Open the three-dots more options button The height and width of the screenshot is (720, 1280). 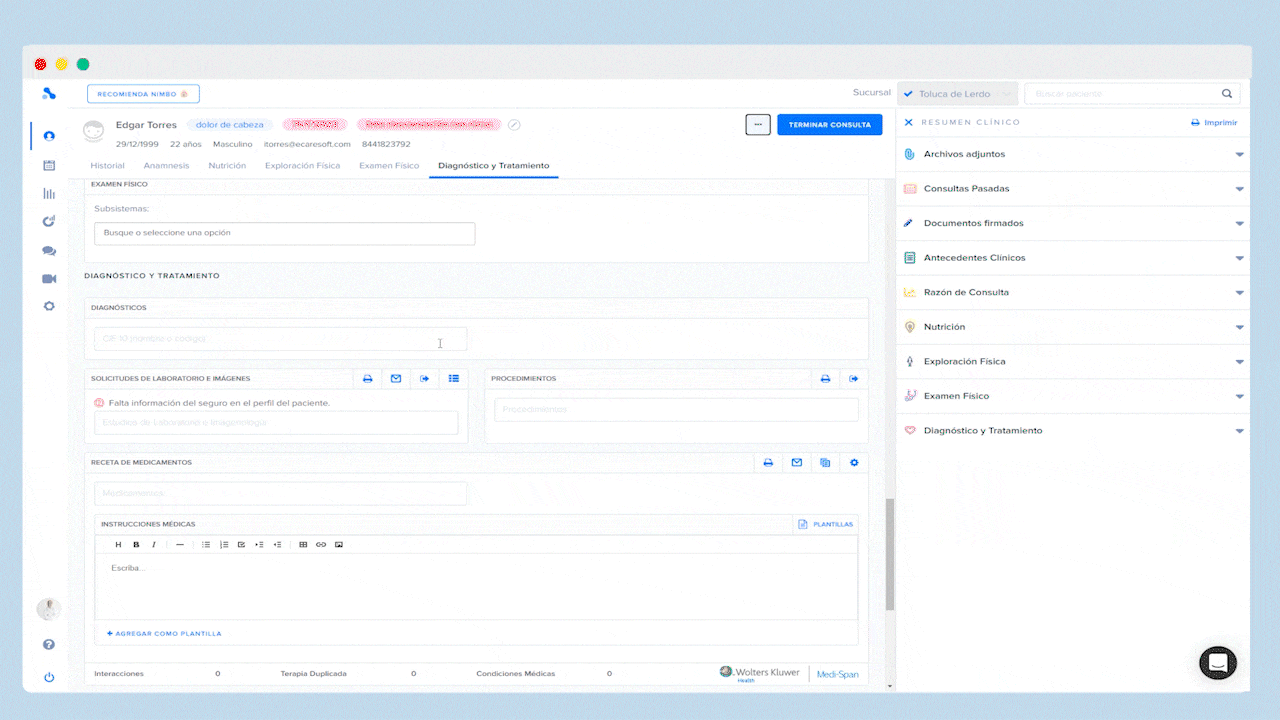pos(758,125)
